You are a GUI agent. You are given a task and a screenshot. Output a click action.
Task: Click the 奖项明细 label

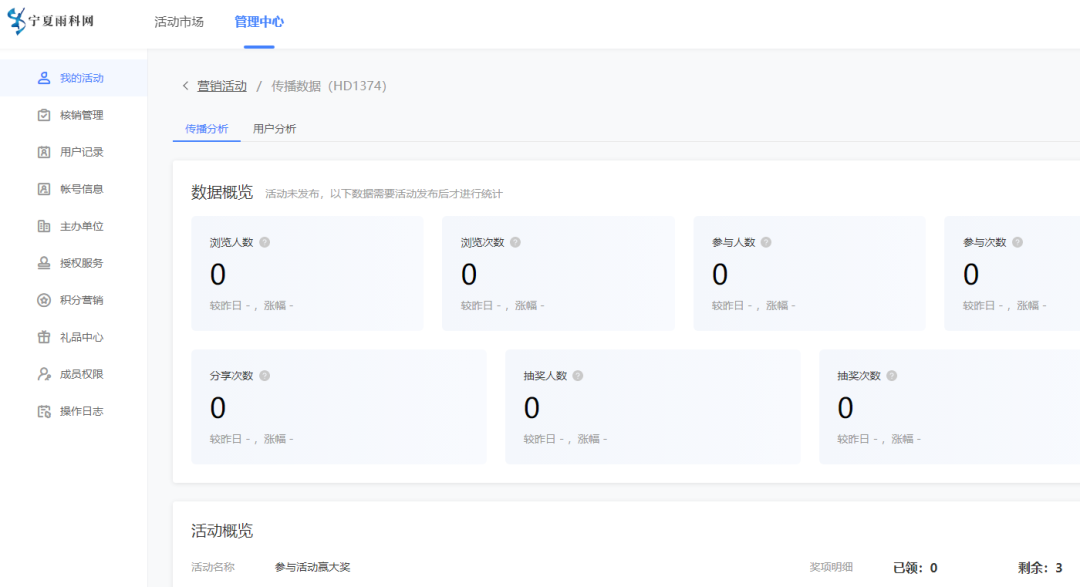click(x=831, y=567)
